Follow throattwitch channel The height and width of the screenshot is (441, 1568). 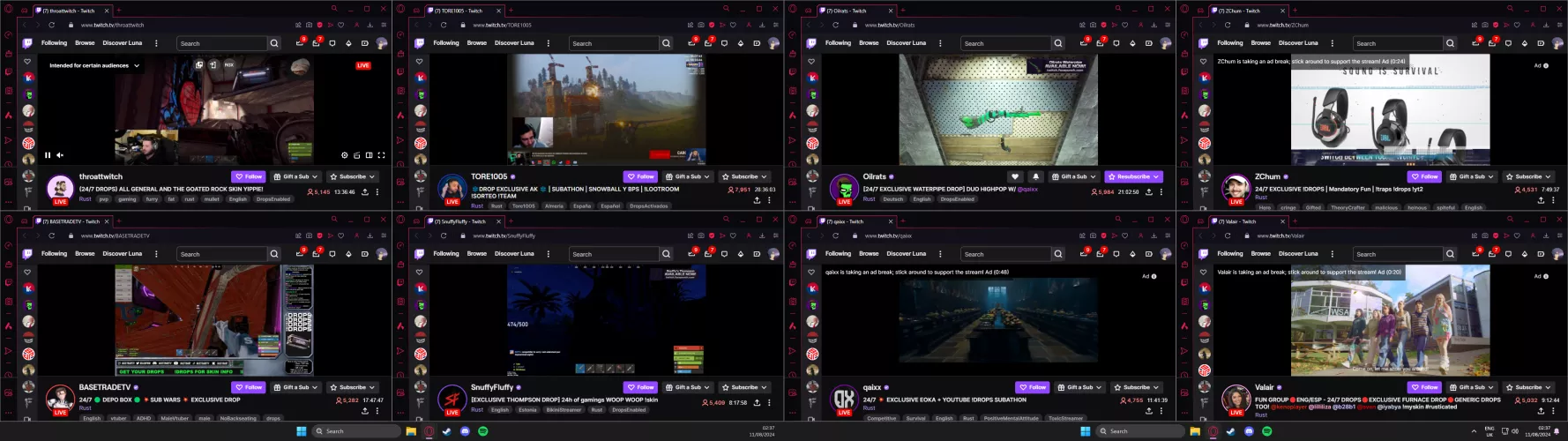249,176
